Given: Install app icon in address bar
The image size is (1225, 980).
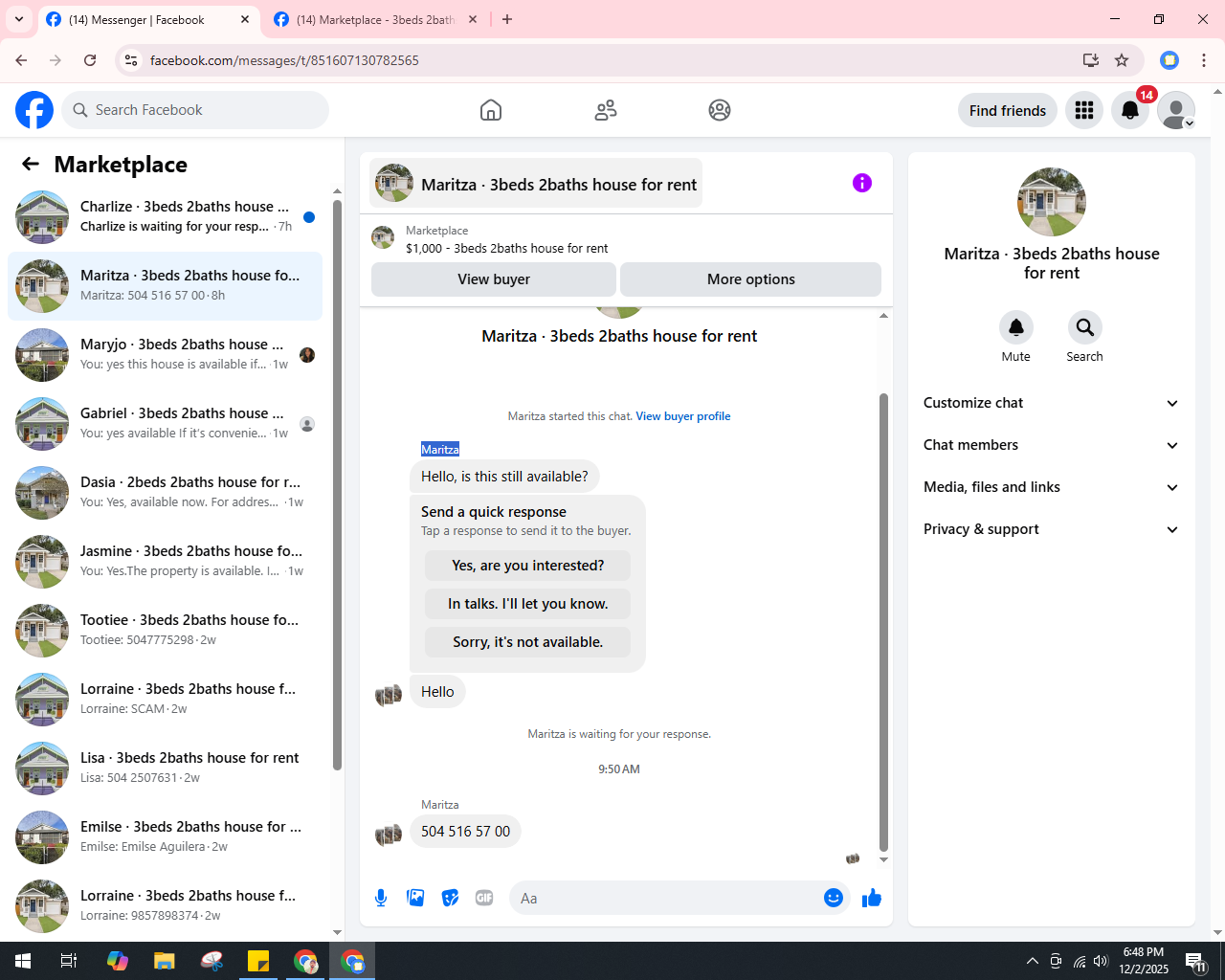Looking at the screenshot, I should click(x=1091, y=60).
